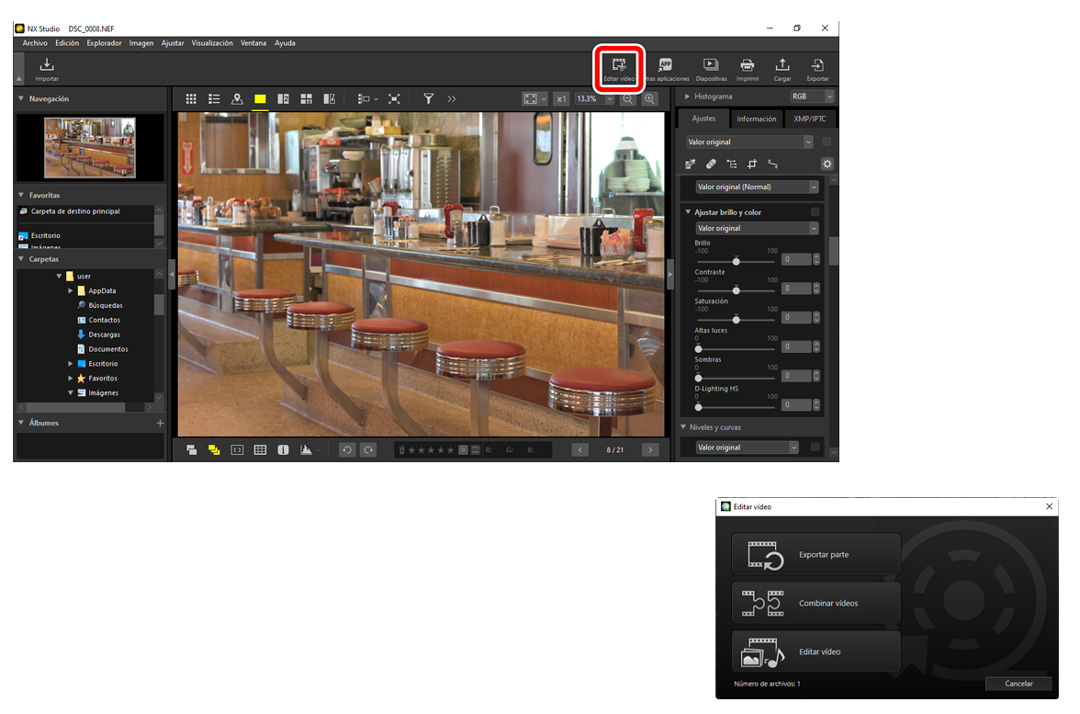Toggle the image information overlay icon
Viewport: 1080px width, 714px height.
point(283,450)
